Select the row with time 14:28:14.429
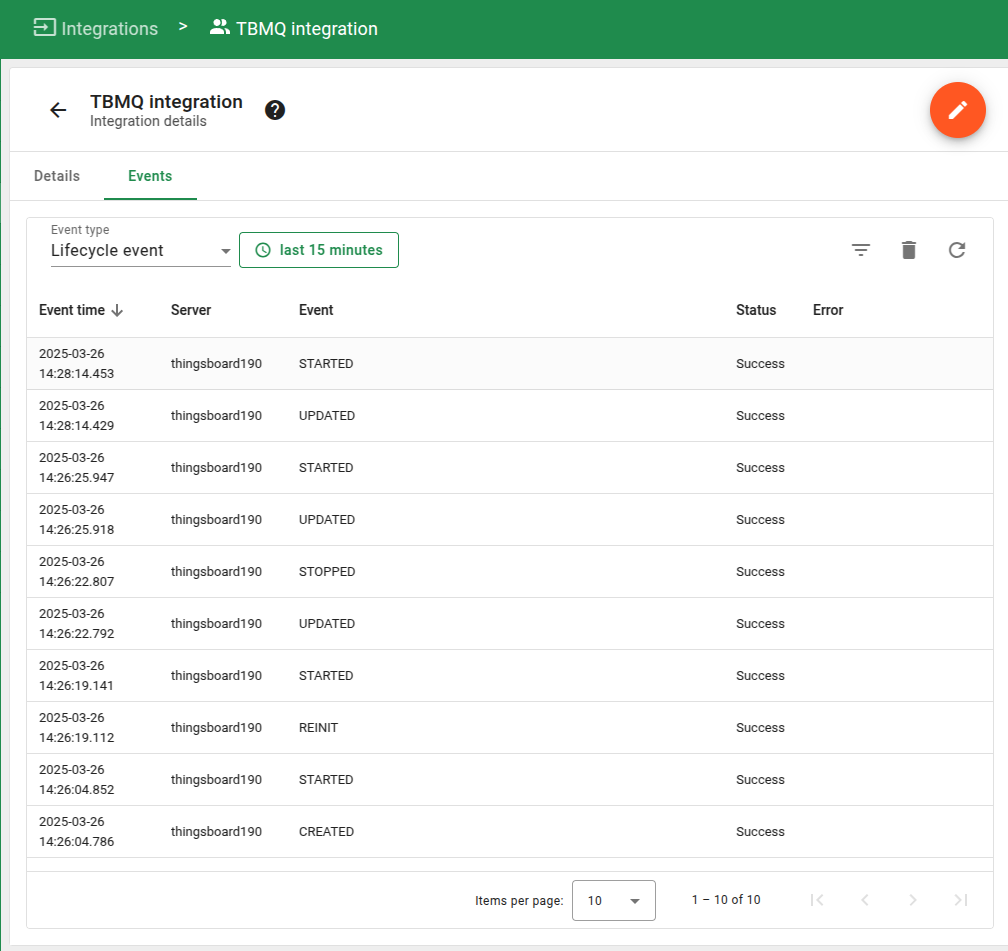Viewport: 1008px width, 951px height. (510, 415)
